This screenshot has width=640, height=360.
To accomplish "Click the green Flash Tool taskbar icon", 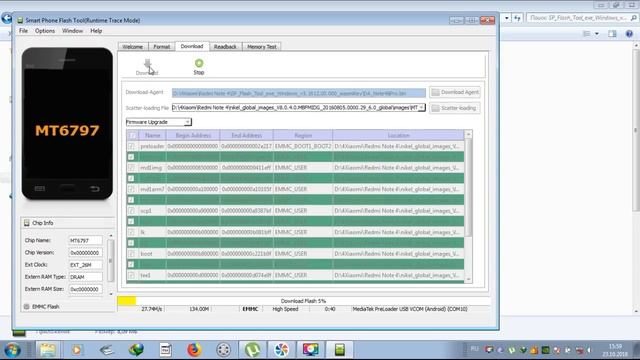I will tap(340, 350).
